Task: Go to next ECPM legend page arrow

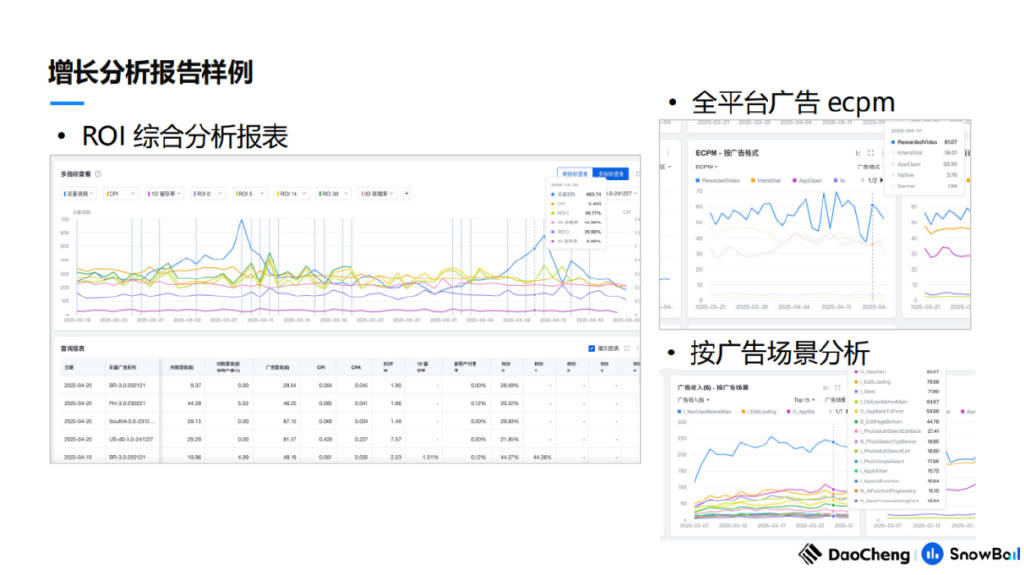Action: pos(882,180)
